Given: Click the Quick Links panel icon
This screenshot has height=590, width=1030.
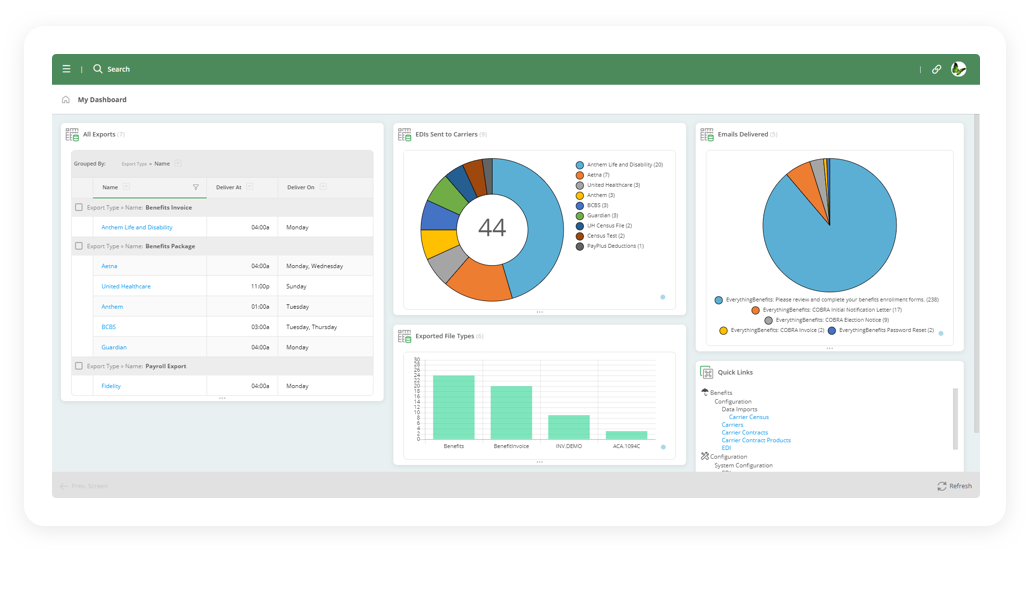Looking at the screenshot, I should (706, 371).
